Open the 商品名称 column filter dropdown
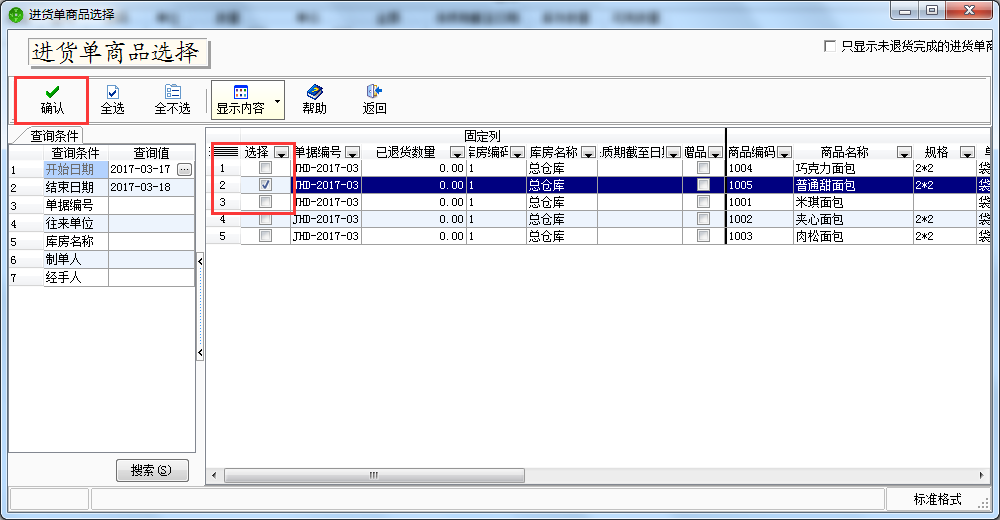Screen dimensions: 1000x520 coord(904,152)
